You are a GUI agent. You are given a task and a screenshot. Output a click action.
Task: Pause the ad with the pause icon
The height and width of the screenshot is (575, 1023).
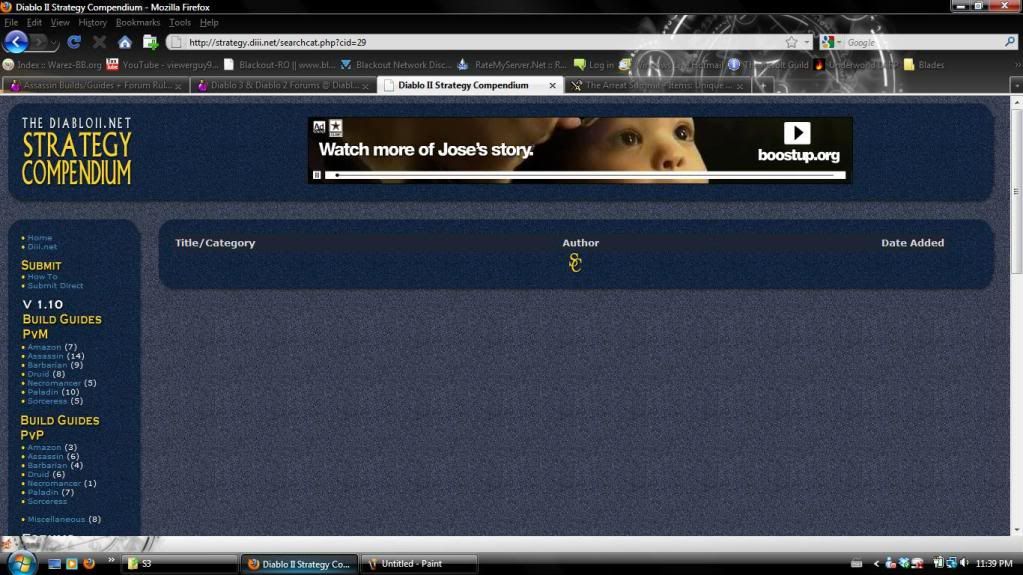[316, 175]
